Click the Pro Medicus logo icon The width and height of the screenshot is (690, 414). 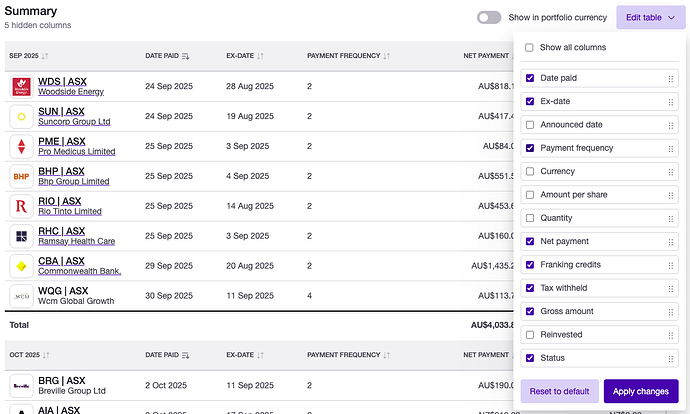click(x=22, y=147)
